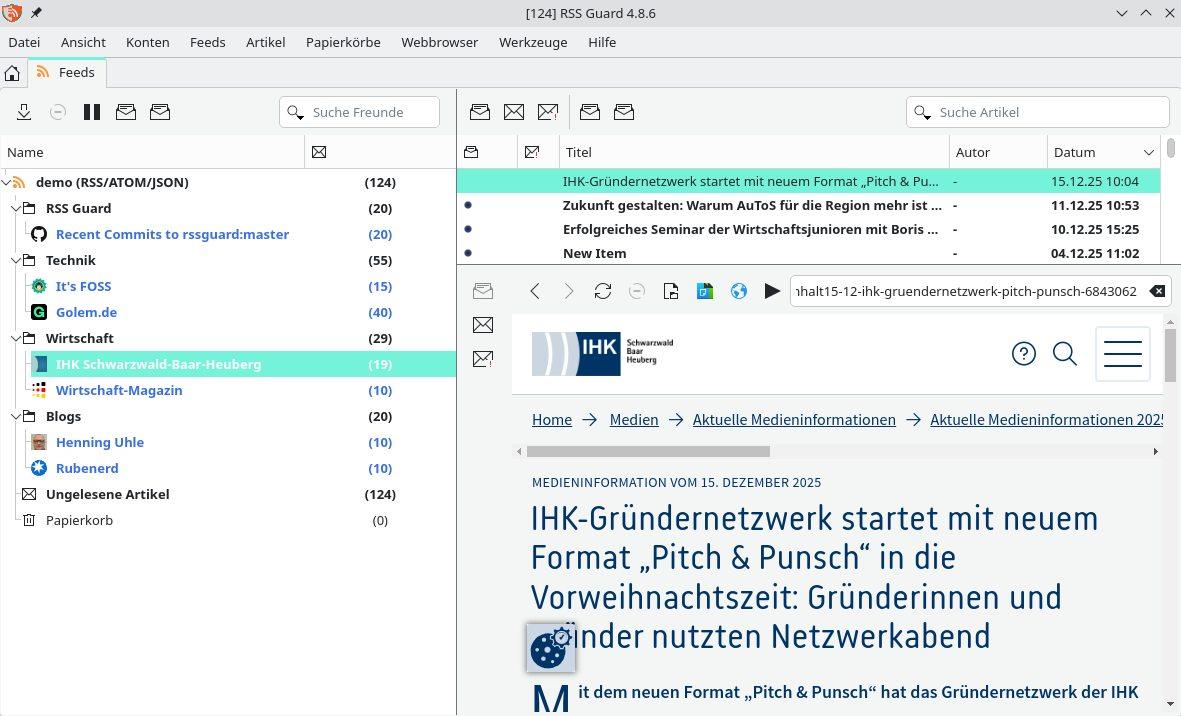This screenshot has width=1181, height=716.
Task: Collapse the Blogs folder
Action: (17, 416)
